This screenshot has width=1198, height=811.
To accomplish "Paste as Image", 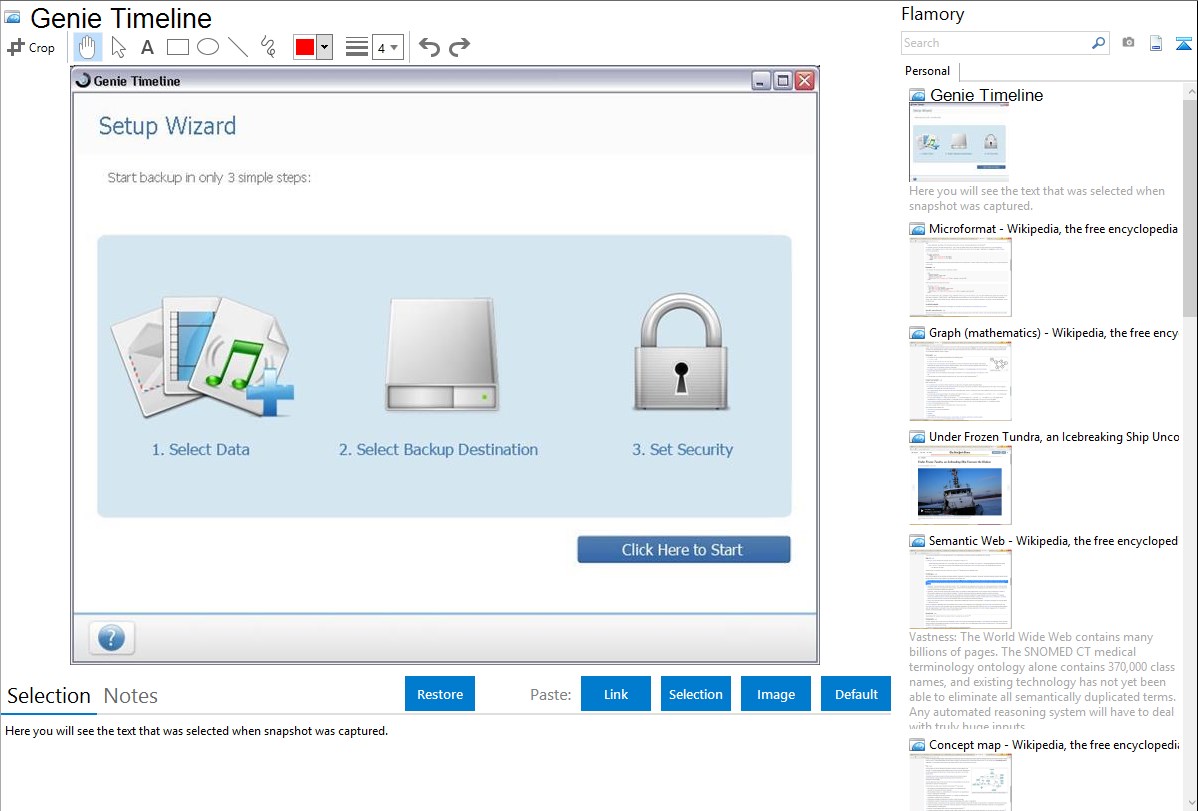I will [776, 694].
